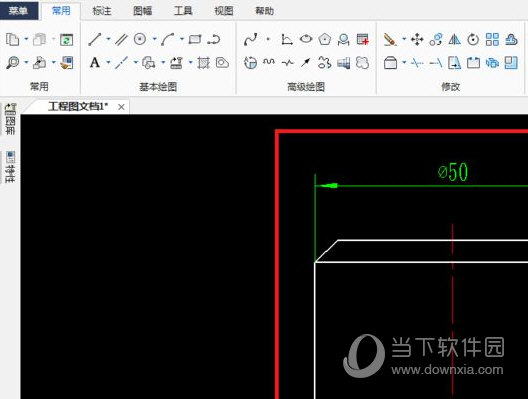Select the Rotate tool

pyautogui.click(x=473, y=39)
